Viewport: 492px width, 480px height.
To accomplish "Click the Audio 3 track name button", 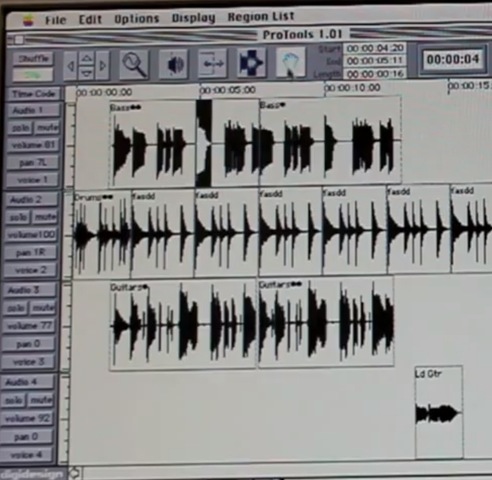I will [x=29, y=290].
